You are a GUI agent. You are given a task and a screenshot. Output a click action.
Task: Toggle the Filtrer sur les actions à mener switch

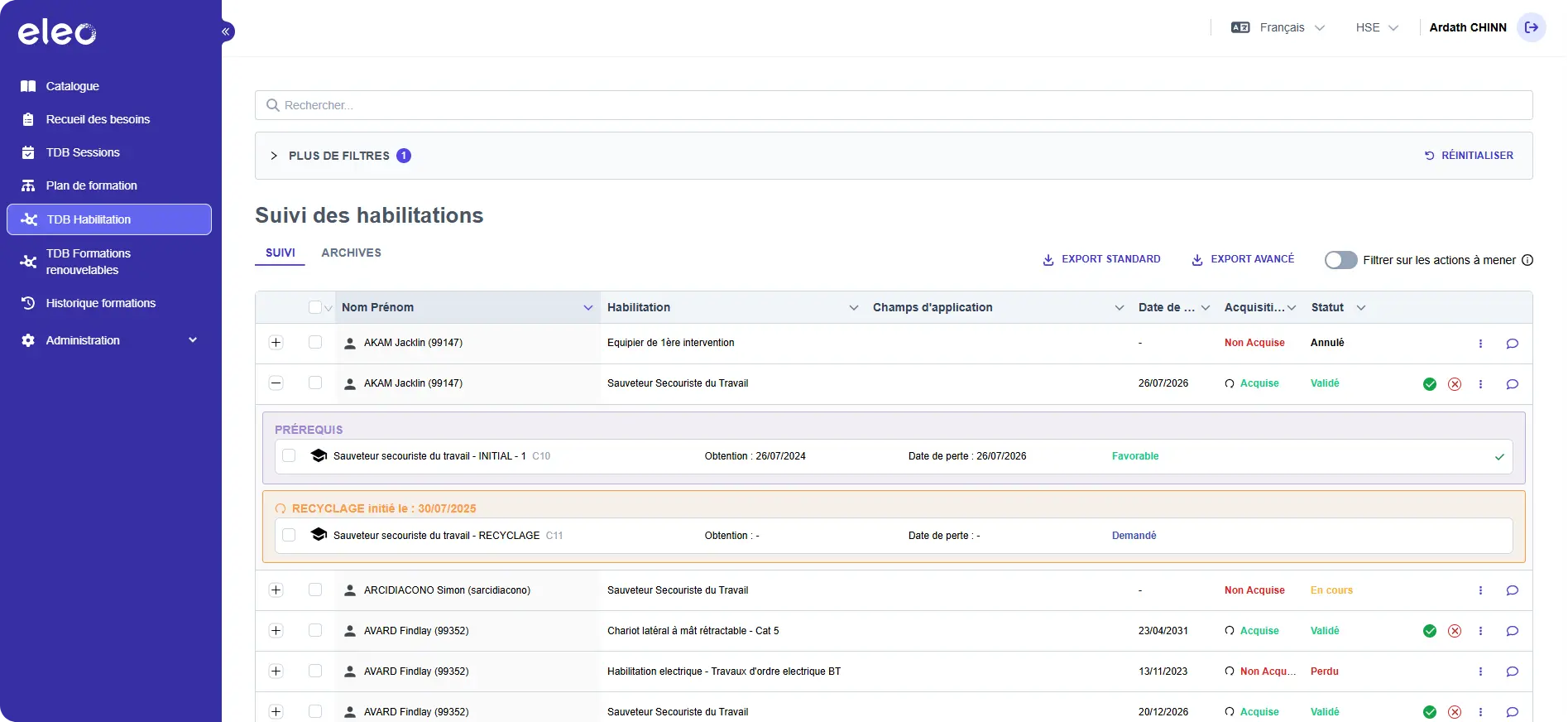1340,260
